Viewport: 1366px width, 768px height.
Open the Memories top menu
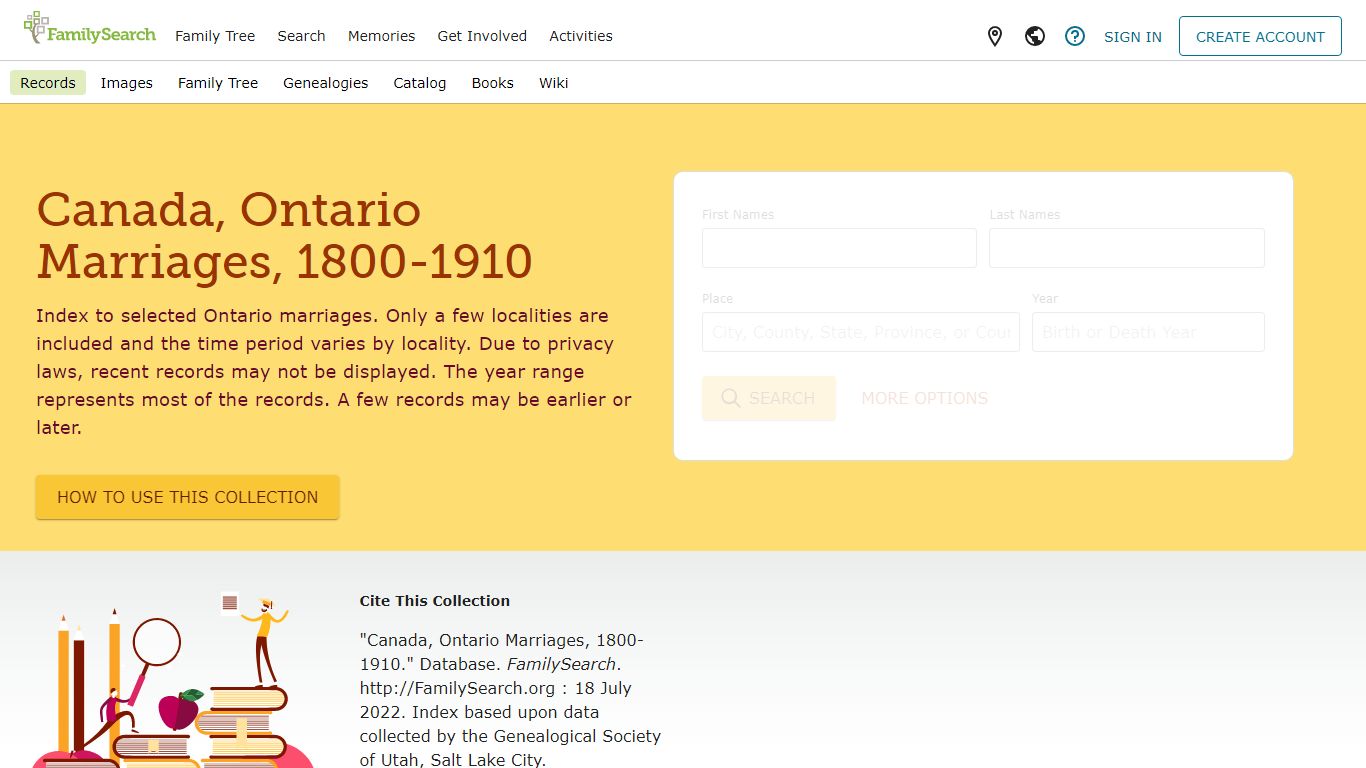(381, 36)
